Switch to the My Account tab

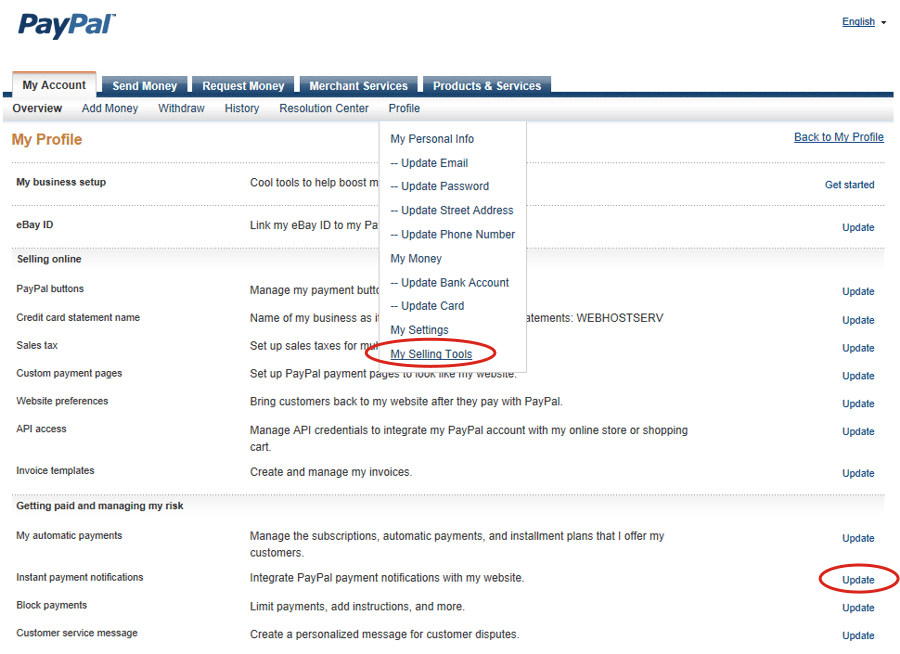(54, 85)
